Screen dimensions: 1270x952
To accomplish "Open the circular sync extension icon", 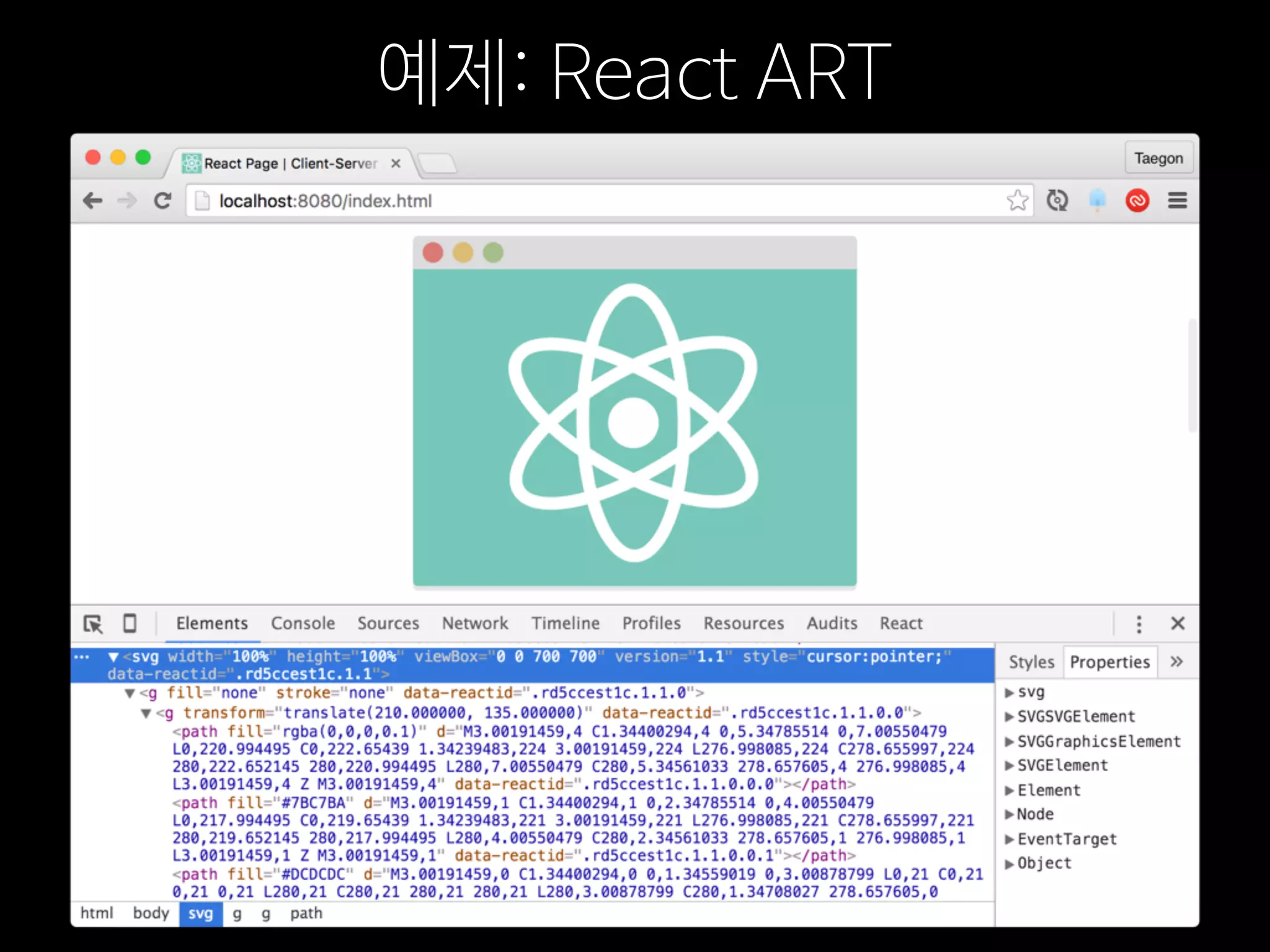I will point(1057,201).
